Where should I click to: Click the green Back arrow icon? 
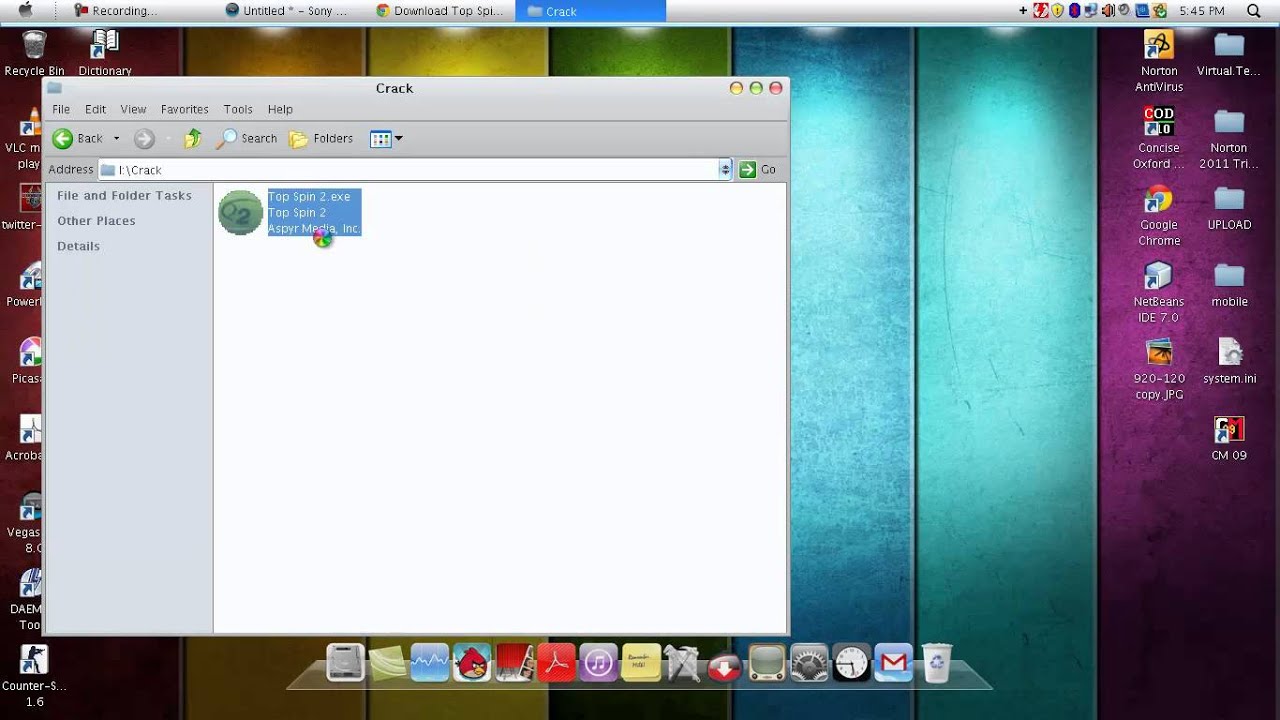pyautogui.click(x=63, y=139)
